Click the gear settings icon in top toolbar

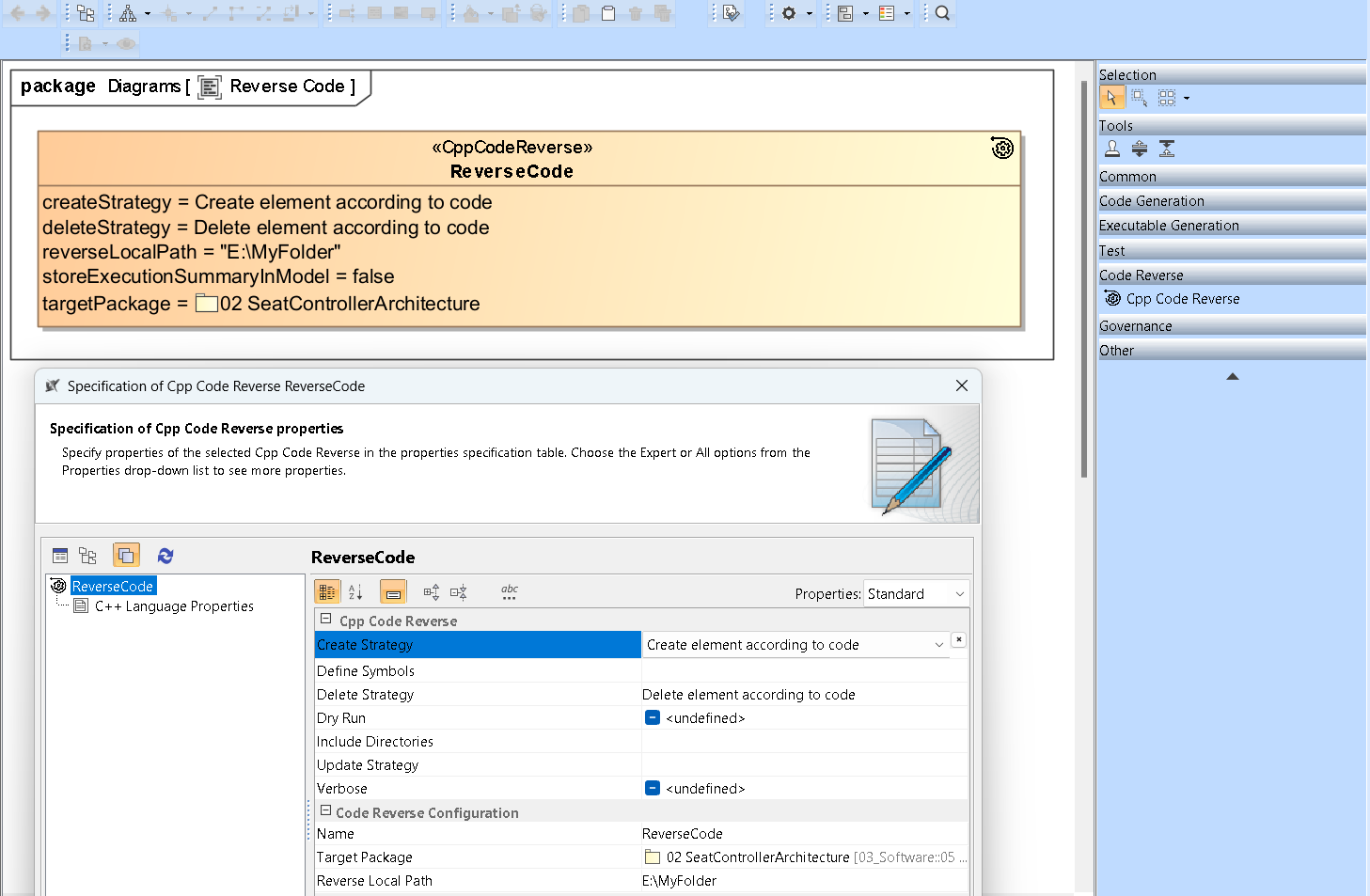pyautogui.click(x=789, y=13)
